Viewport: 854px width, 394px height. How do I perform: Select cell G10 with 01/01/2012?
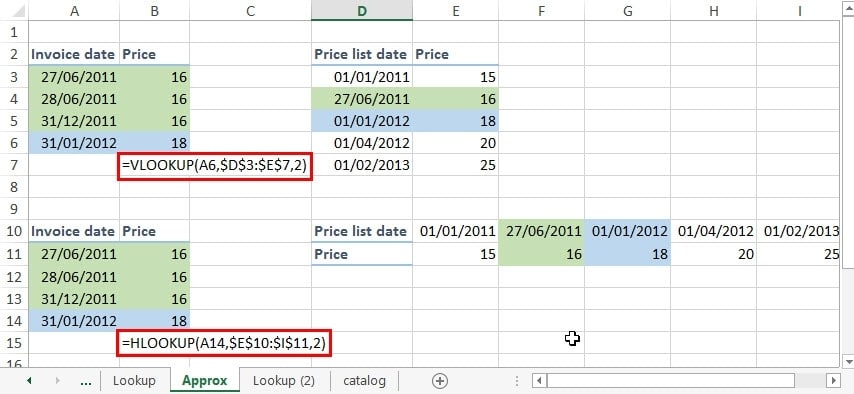[627, 231]
